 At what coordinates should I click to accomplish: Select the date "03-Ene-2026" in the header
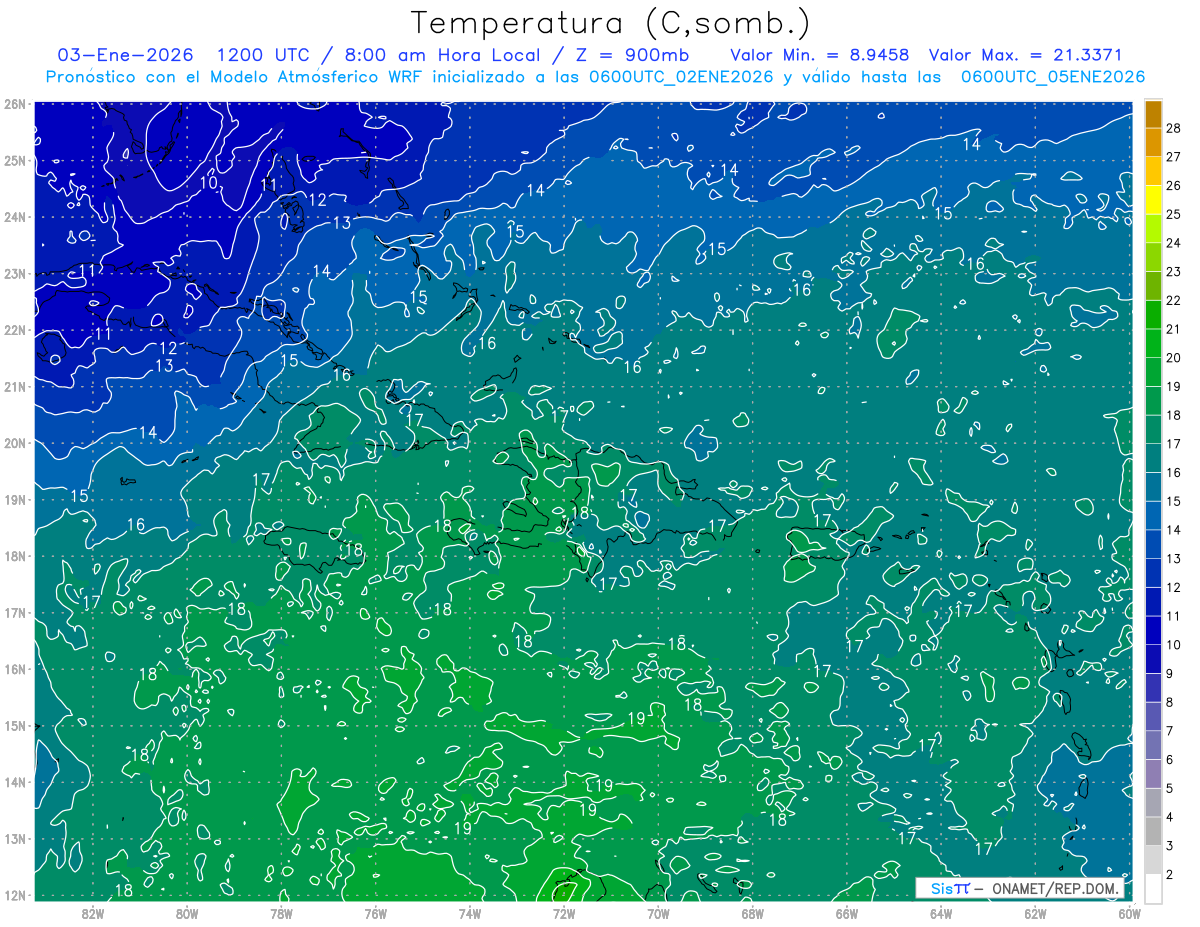pyautogui.click(x=125, y=55)
